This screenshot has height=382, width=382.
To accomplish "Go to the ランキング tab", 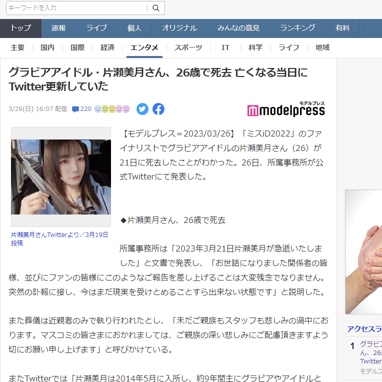I will pyautogui.click(x=298, y=28).
